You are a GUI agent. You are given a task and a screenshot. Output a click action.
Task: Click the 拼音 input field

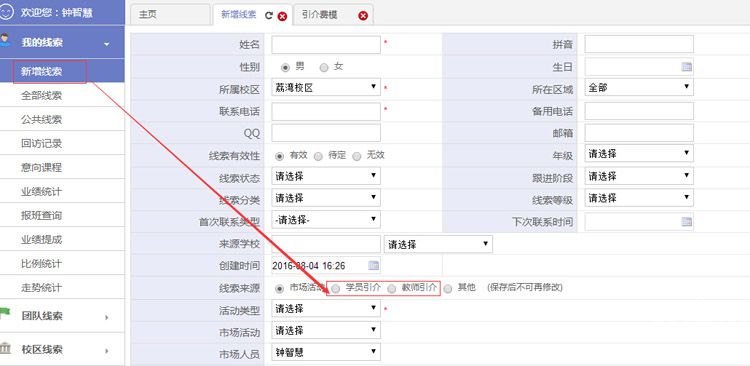(639, 44)
